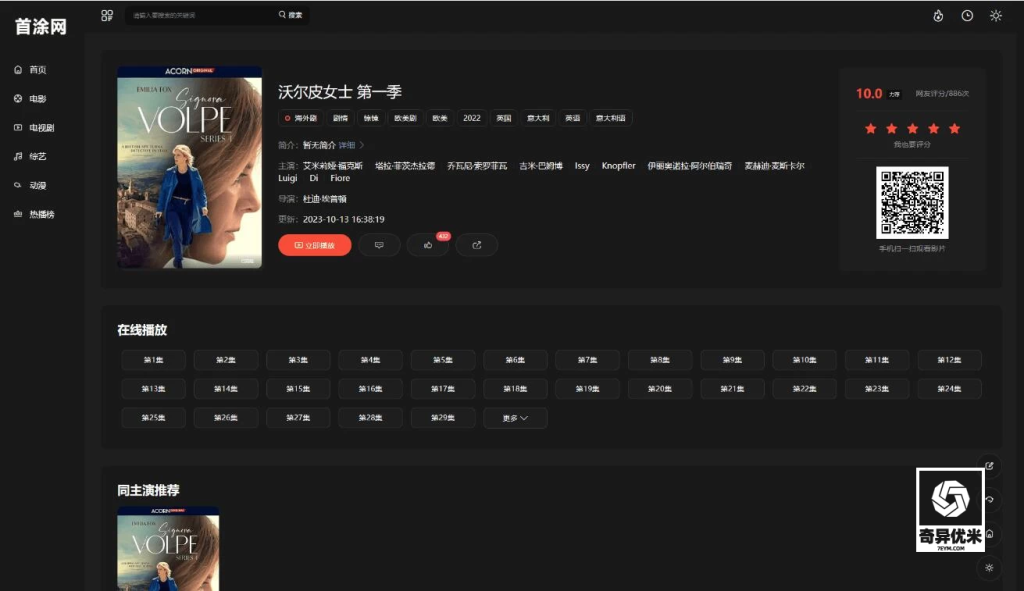1024x591 pixels.
Task: Open the hot/trending flame icon in top bar
Action: point(938,16)
